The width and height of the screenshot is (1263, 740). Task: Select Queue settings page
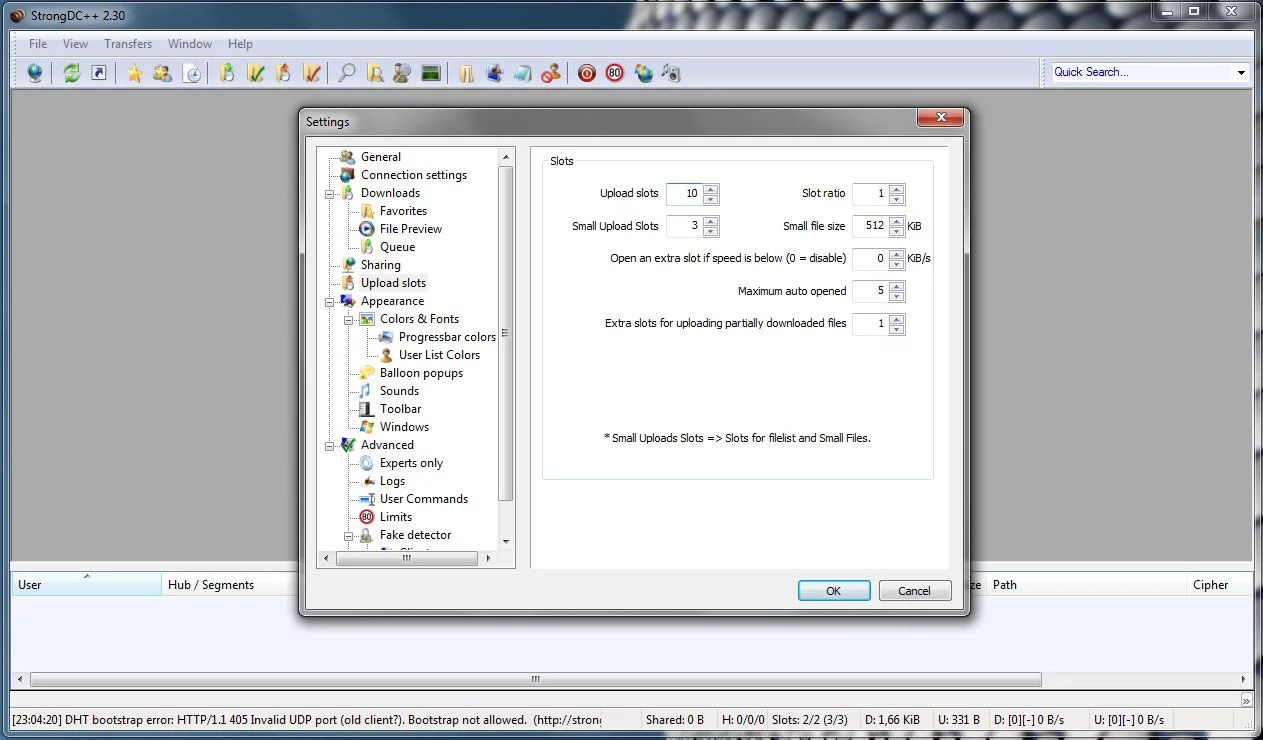397,247
